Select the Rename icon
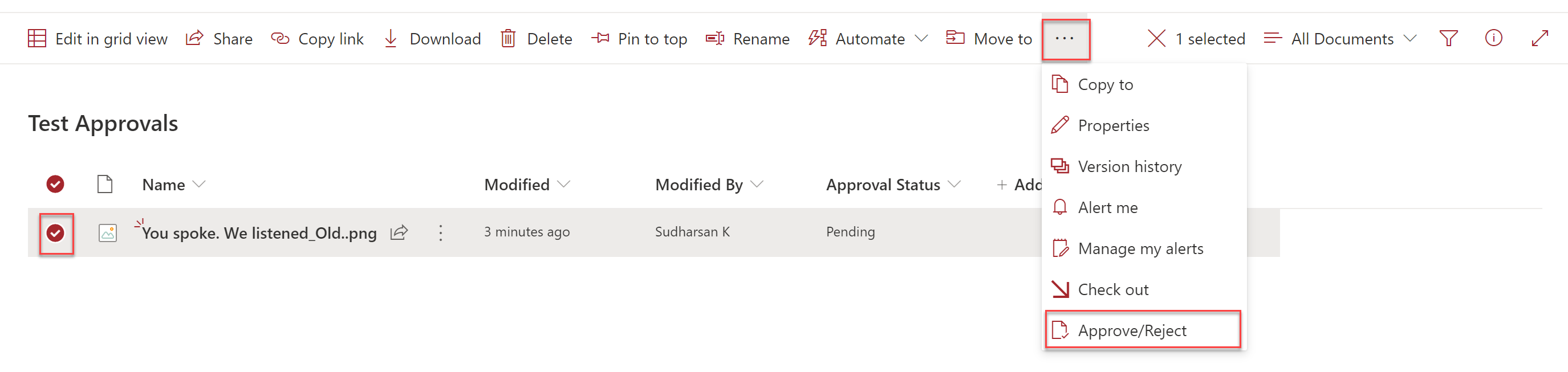This screenshot has width=1568, height=372. tap(714, 38)
